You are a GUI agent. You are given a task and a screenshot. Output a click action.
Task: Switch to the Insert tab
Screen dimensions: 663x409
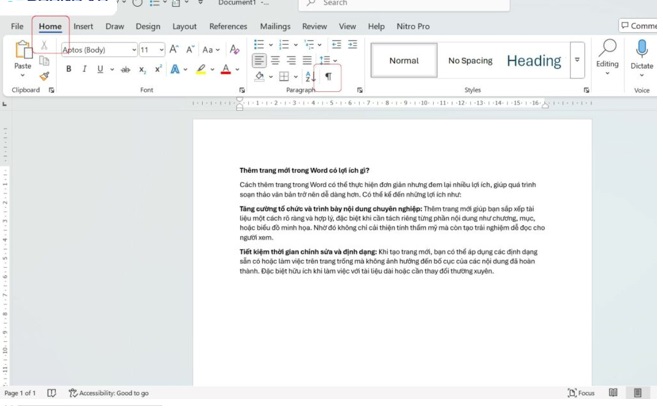83,26
